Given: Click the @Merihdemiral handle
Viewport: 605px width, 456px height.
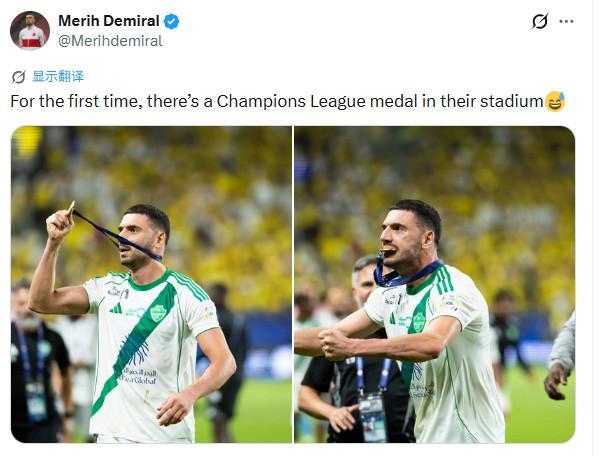Looking at the screenshot, I should [x=110, y=41].
